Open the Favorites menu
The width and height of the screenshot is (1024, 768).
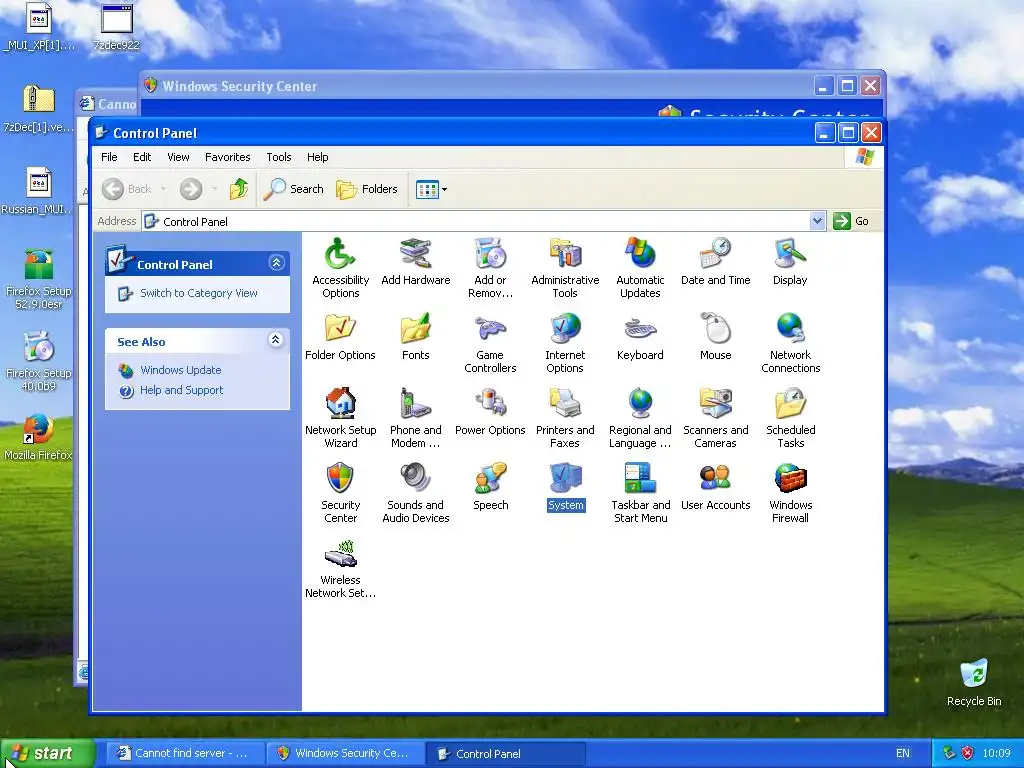tap(227, 157)
